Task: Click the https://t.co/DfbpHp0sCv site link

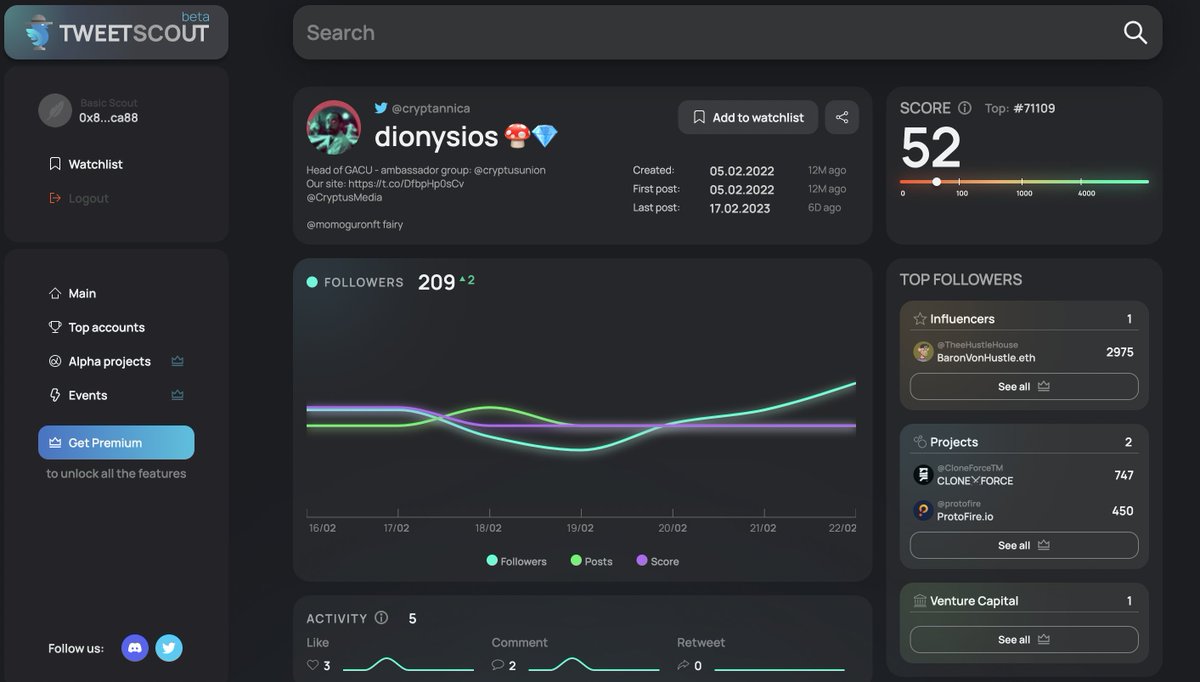Action: click(x=406, y=184)
